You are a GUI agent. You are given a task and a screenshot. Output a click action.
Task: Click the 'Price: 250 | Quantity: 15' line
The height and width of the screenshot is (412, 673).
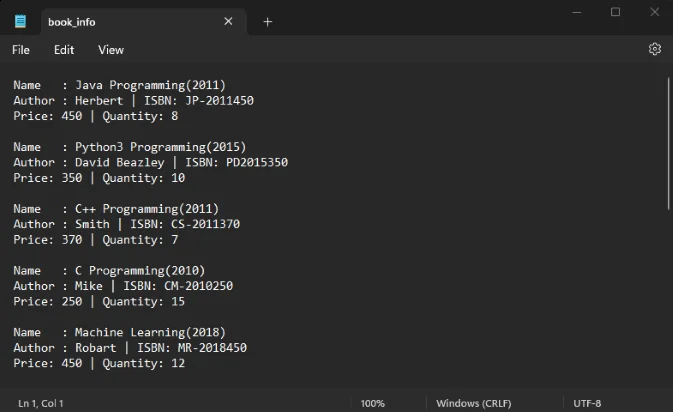tap(99, 301)
